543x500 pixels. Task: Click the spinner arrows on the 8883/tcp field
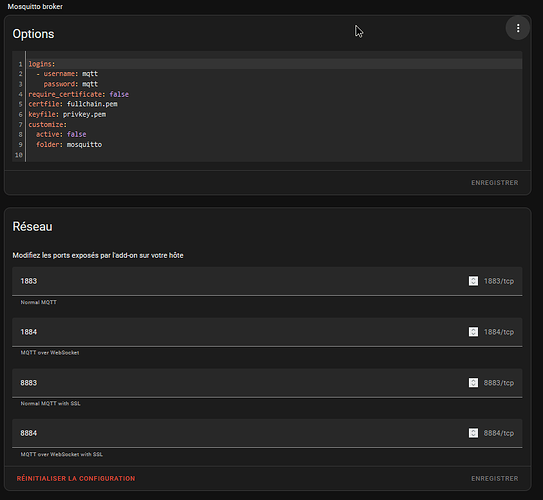click(x=473, y=383)
